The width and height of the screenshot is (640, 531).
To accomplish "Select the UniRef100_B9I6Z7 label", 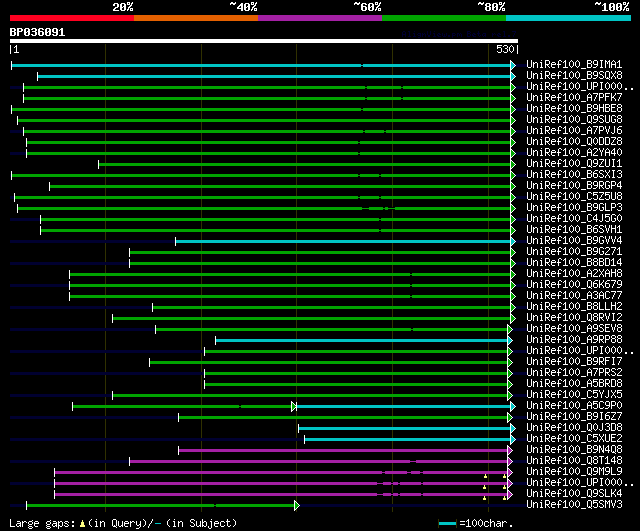I will coord(574,417).
